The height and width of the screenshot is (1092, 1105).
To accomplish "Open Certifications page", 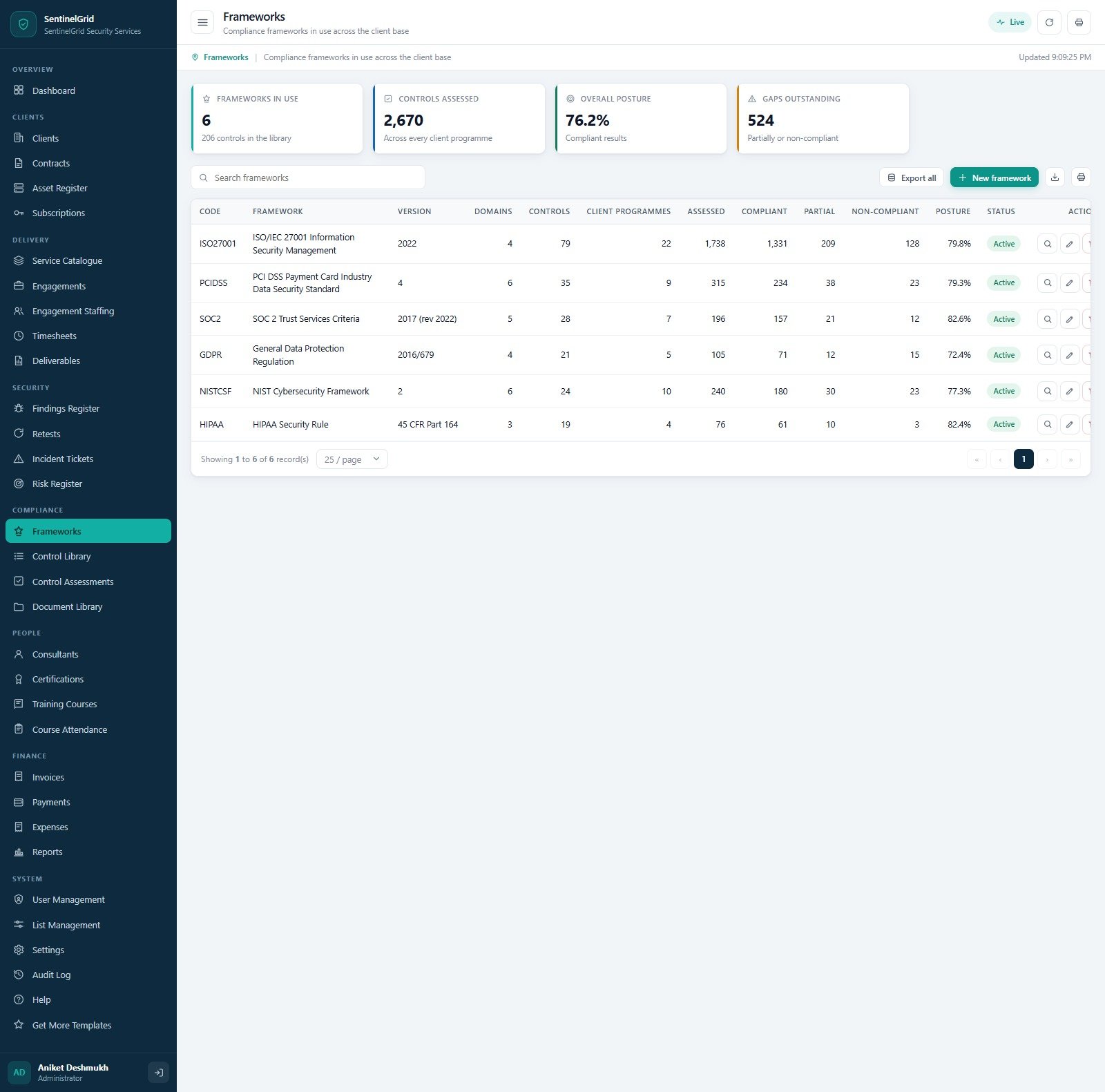I will [88, 679].
